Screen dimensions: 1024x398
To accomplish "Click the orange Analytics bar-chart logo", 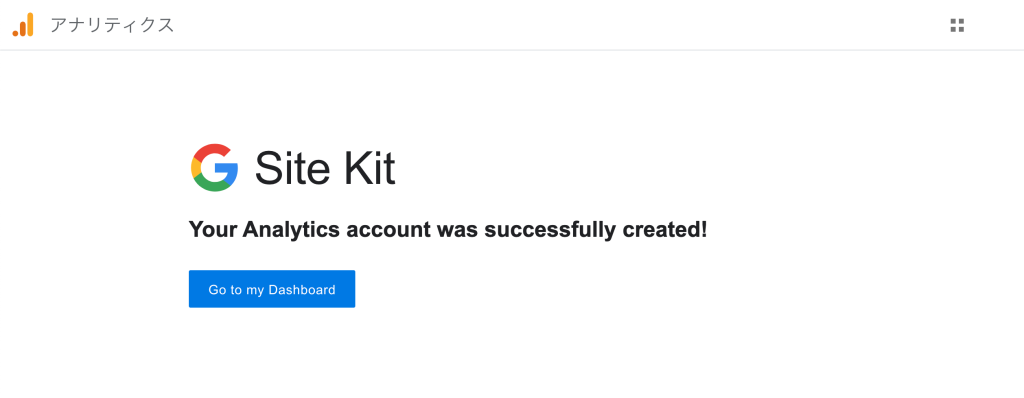I will [23, 25].
